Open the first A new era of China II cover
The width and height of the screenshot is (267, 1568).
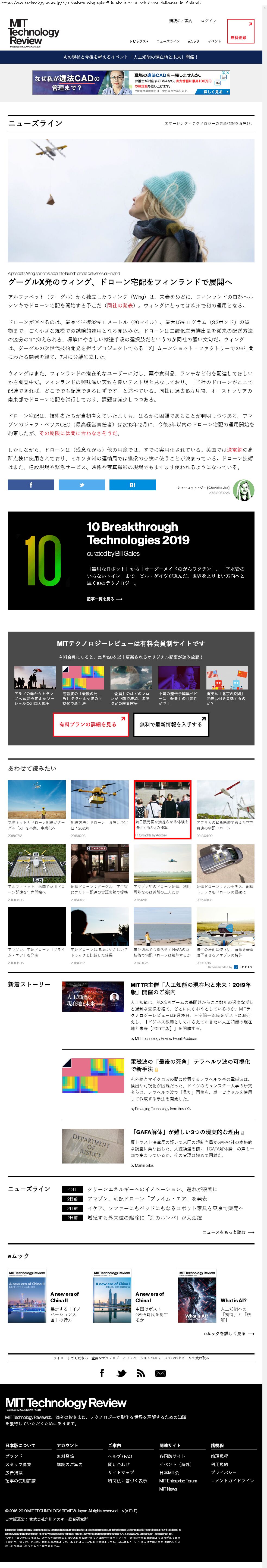(x=27, y=1296)
